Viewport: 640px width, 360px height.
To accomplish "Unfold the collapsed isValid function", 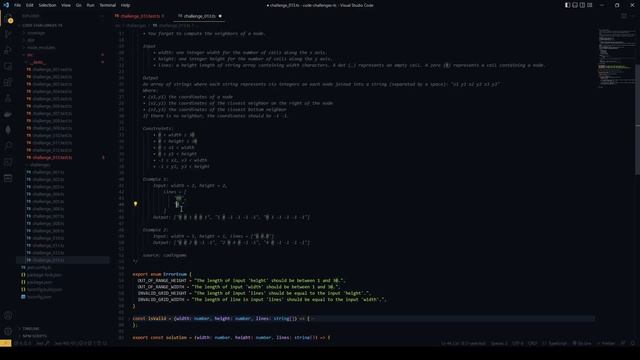I will coord(130,318).
